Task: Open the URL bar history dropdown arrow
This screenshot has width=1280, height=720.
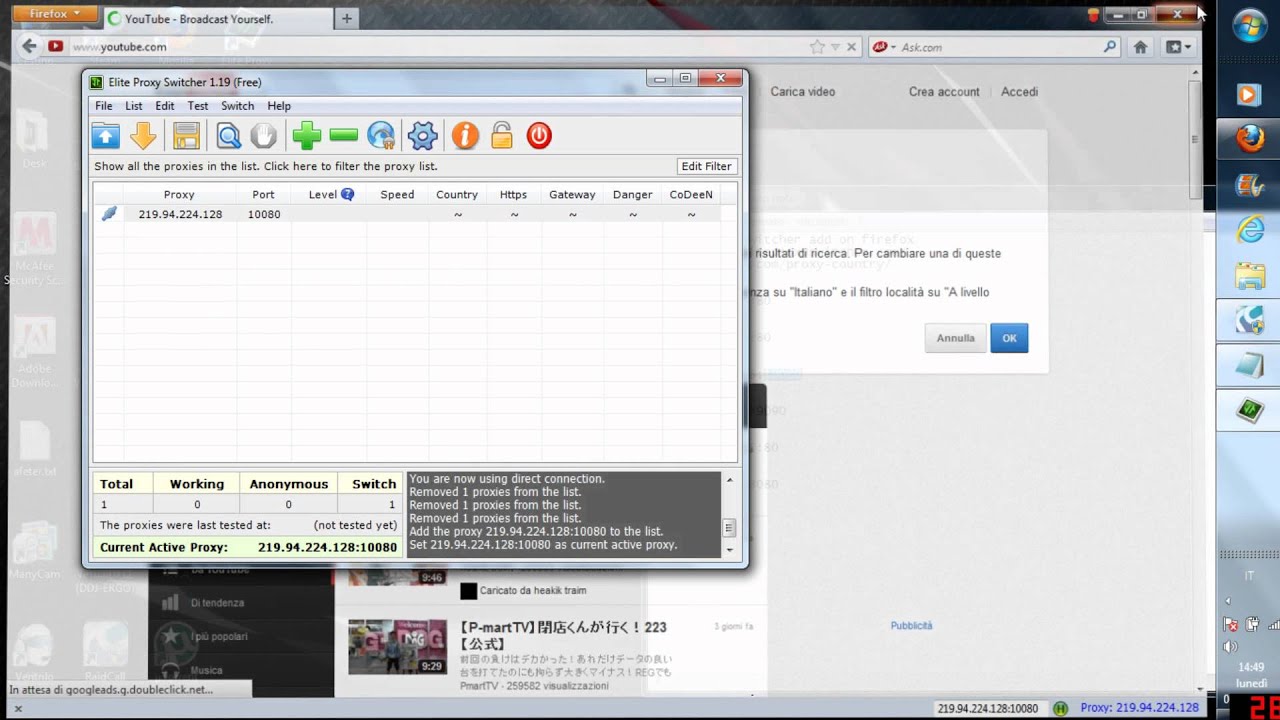Action: [x=835, y=46]
